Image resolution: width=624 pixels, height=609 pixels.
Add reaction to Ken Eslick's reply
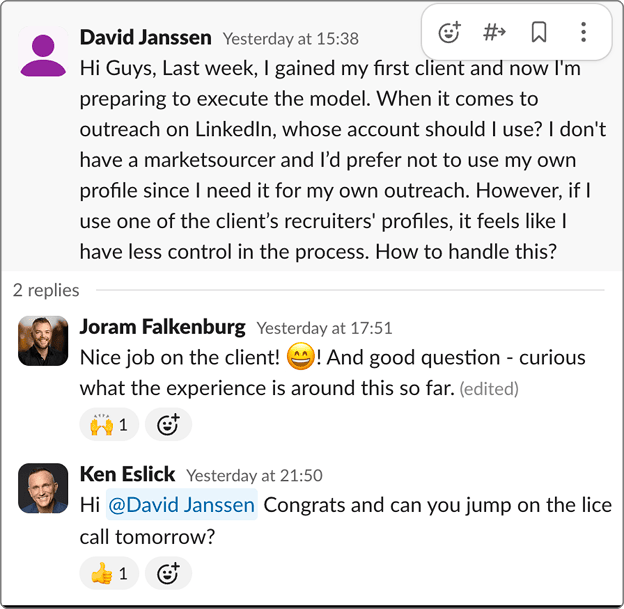168,573
